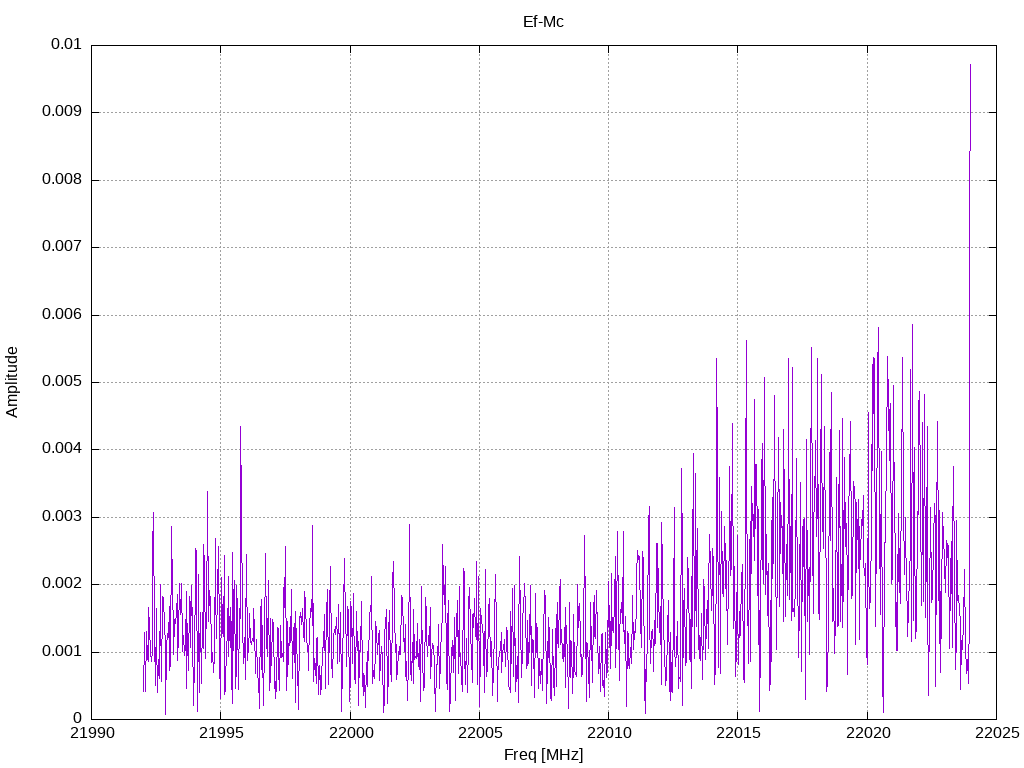Click the plot title Ef-Mc
The height and width of the screenshot is (768, 1024).
tap(543, 21)
